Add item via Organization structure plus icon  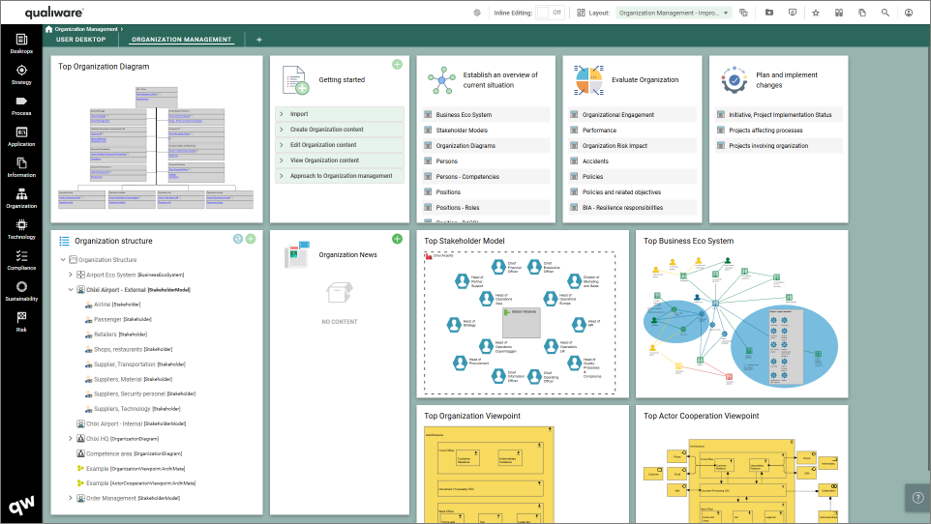pos(251,239)
